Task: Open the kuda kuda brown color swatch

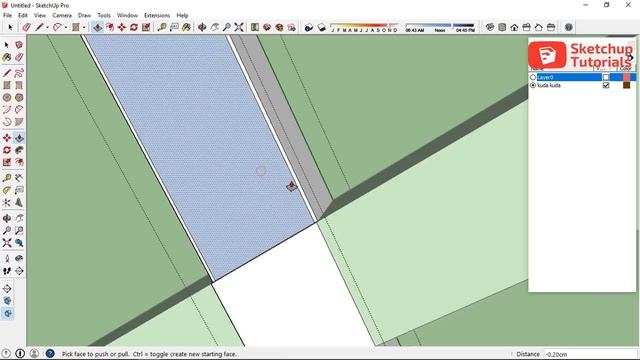Action: point(627,85)
